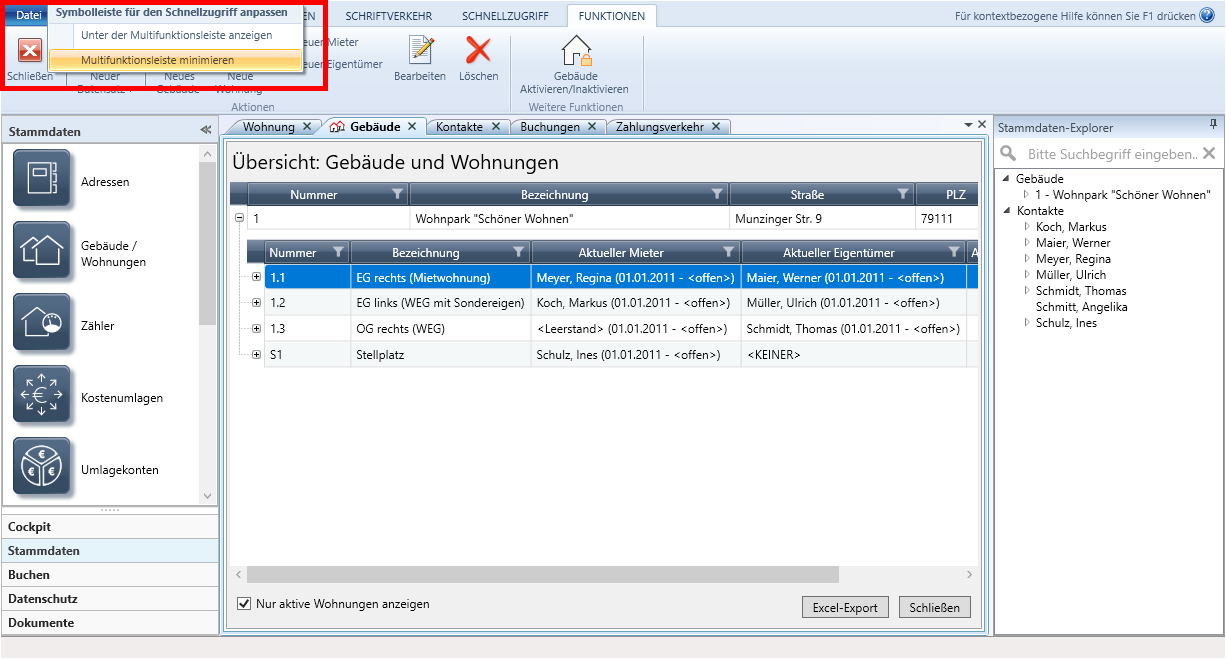Open Zähler sidebar icon
This screenshot has width=1226, height=659.
pyautogui.click(x=42, y=323)
